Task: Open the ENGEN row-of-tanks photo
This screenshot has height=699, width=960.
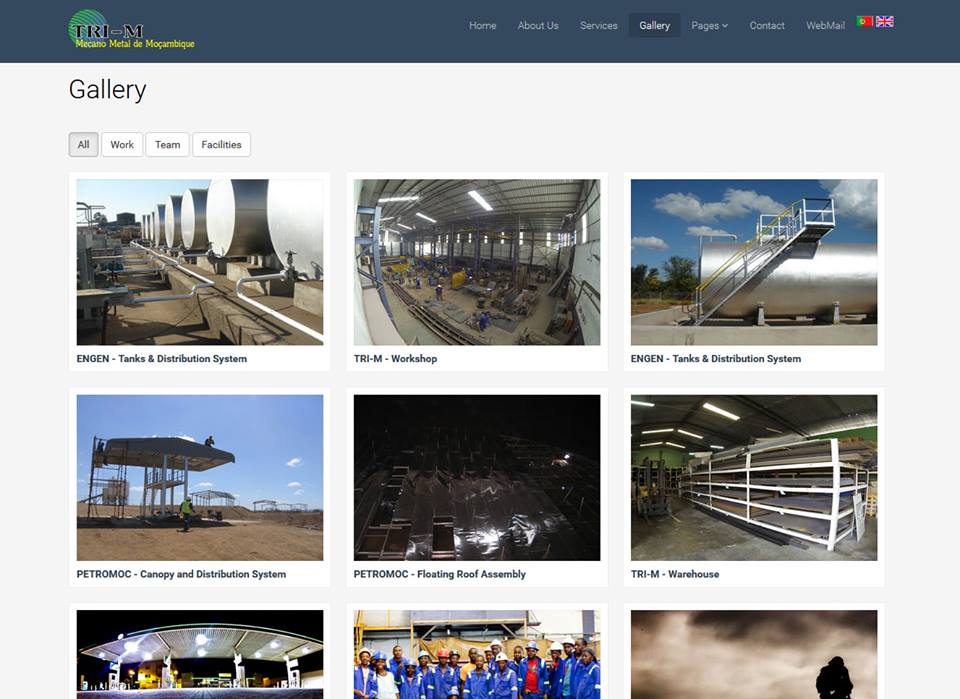Action: (x=200, y=262)
